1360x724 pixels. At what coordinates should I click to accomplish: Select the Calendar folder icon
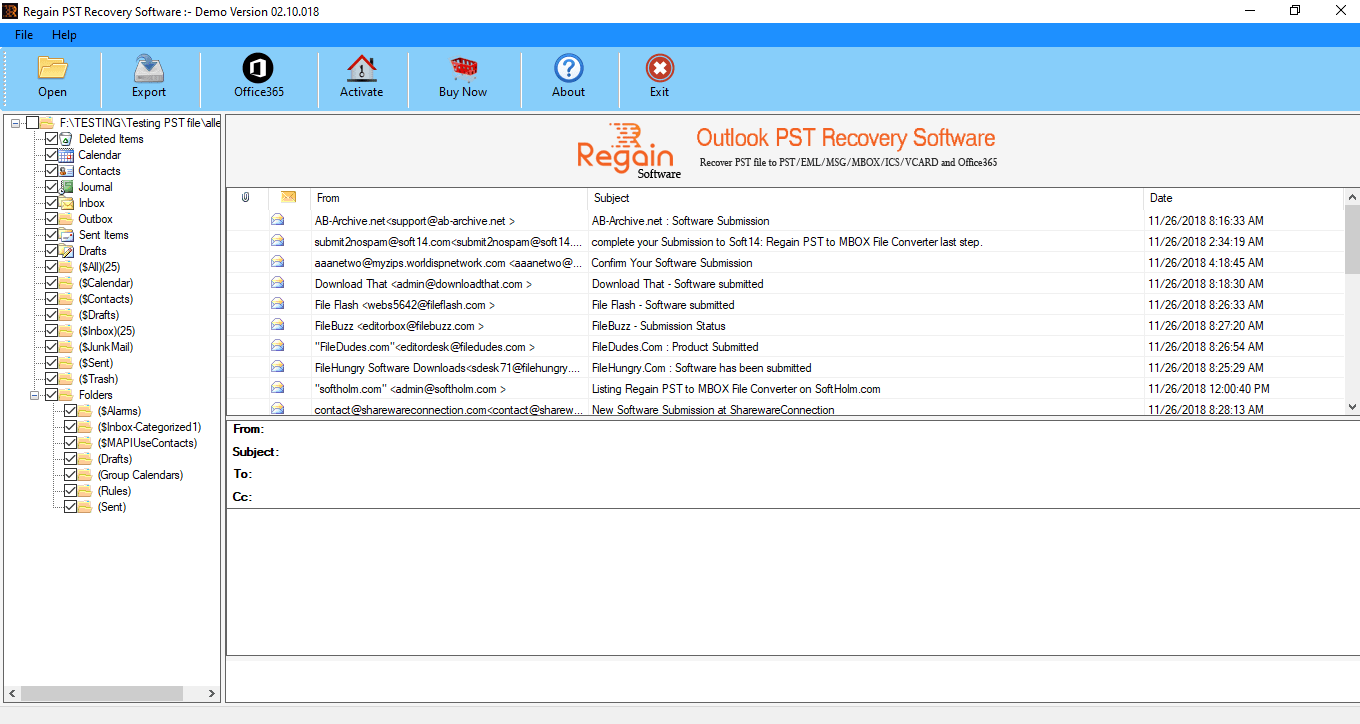click(x=67, y=155)
